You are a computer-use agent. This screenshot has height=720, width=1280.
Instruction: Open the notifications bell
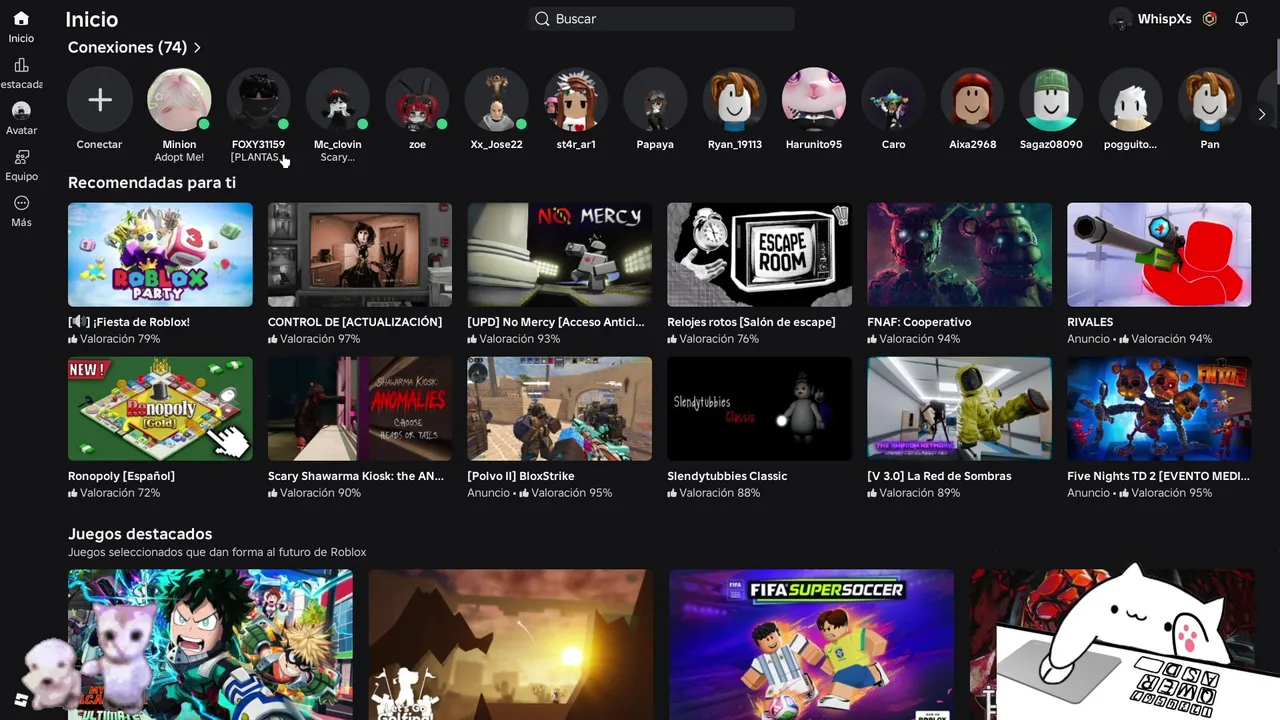coord(1242,19)
